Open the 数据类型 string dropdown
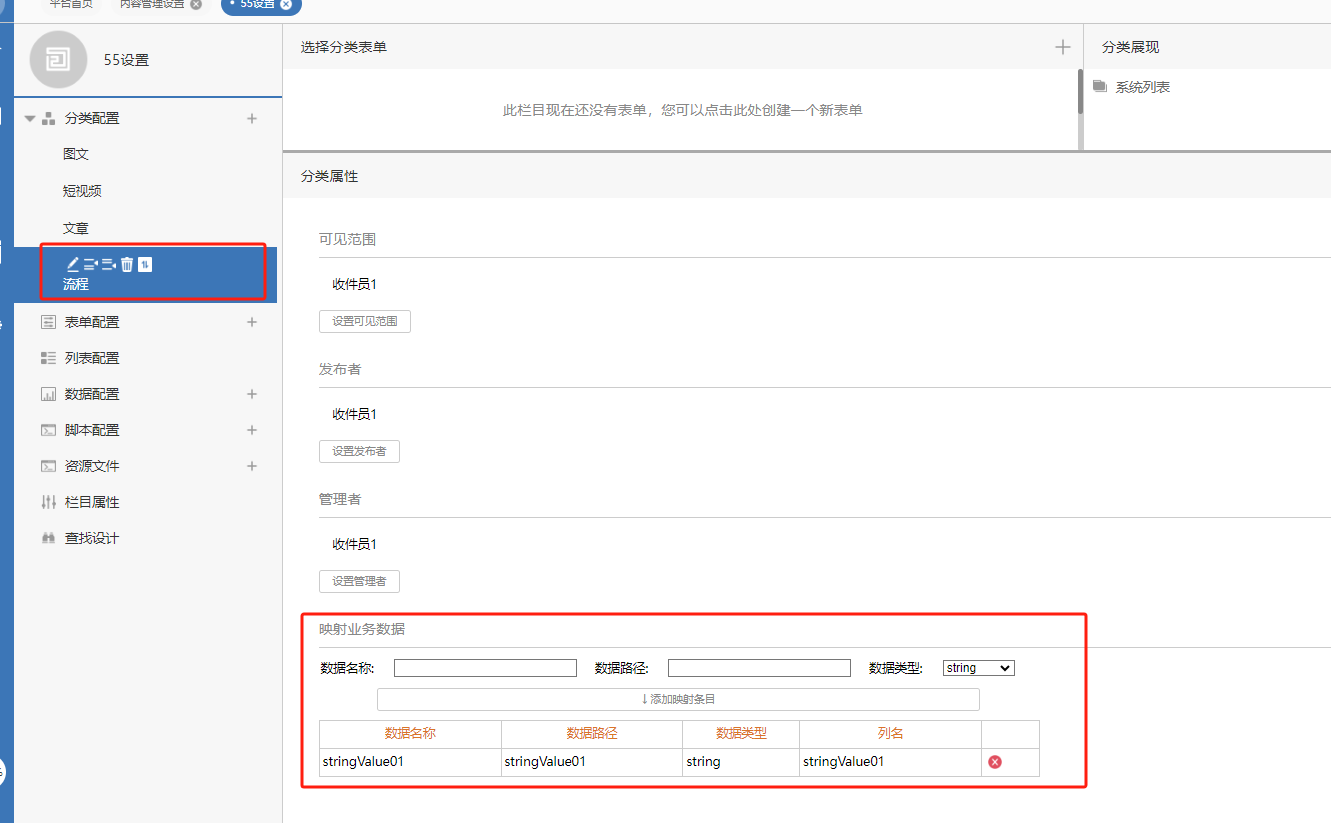 (978, 668)
